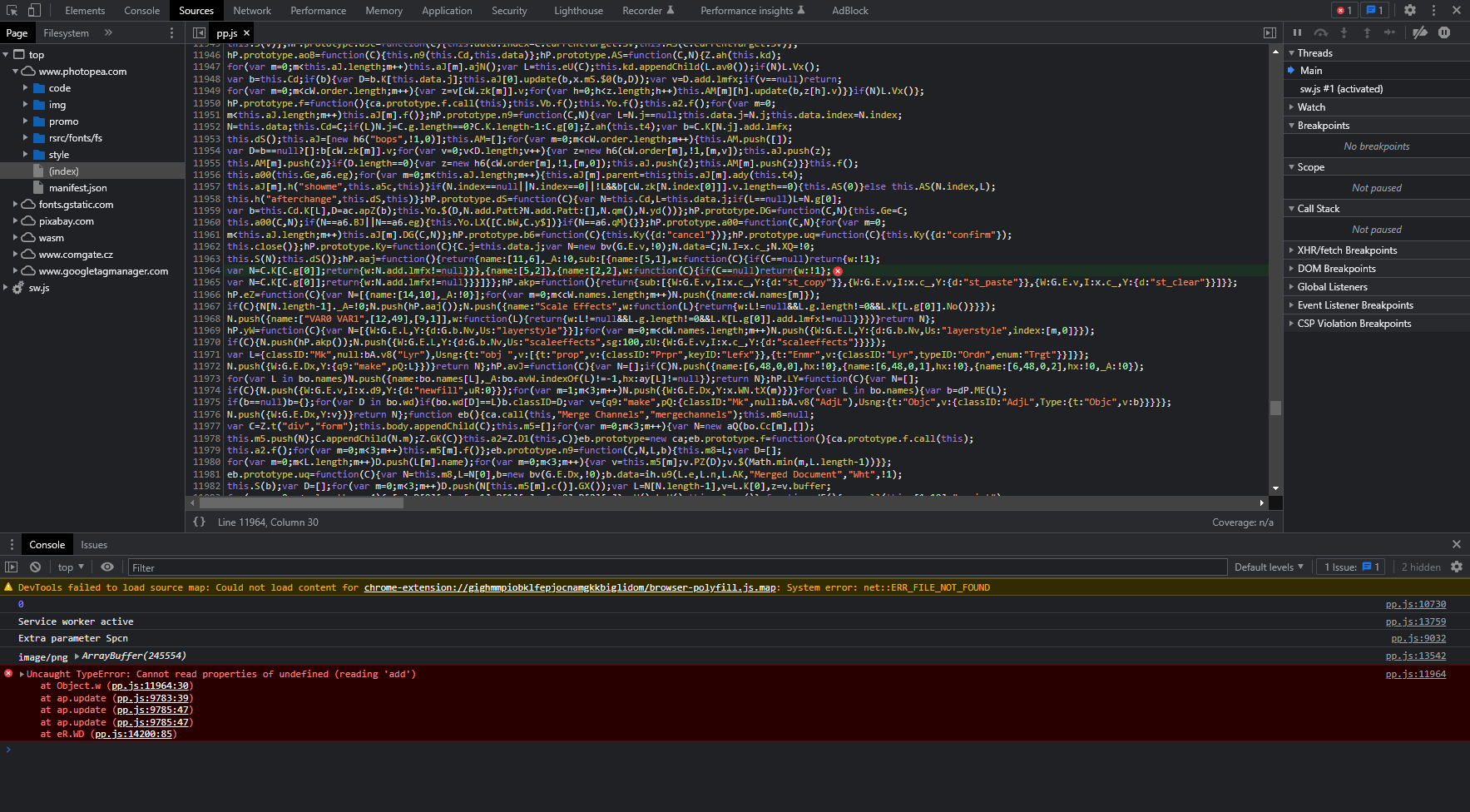
Task: Click the '1 Issue' notification button
Action: (1350, 567)
